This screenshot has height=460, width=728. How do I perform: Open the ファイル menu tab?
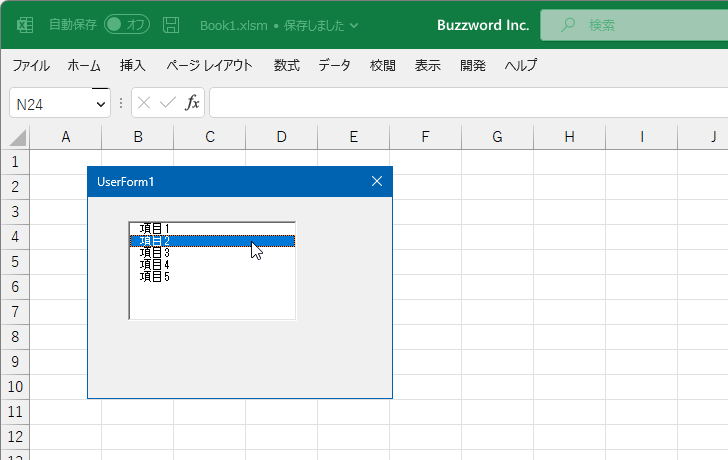coord(31,65)
